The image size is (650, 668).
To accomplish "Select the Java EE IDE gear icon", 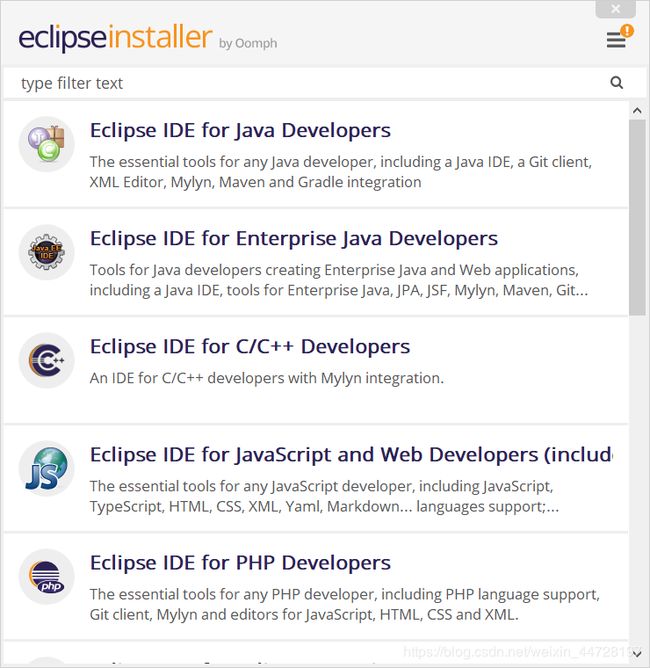I will tap(46, 252).
